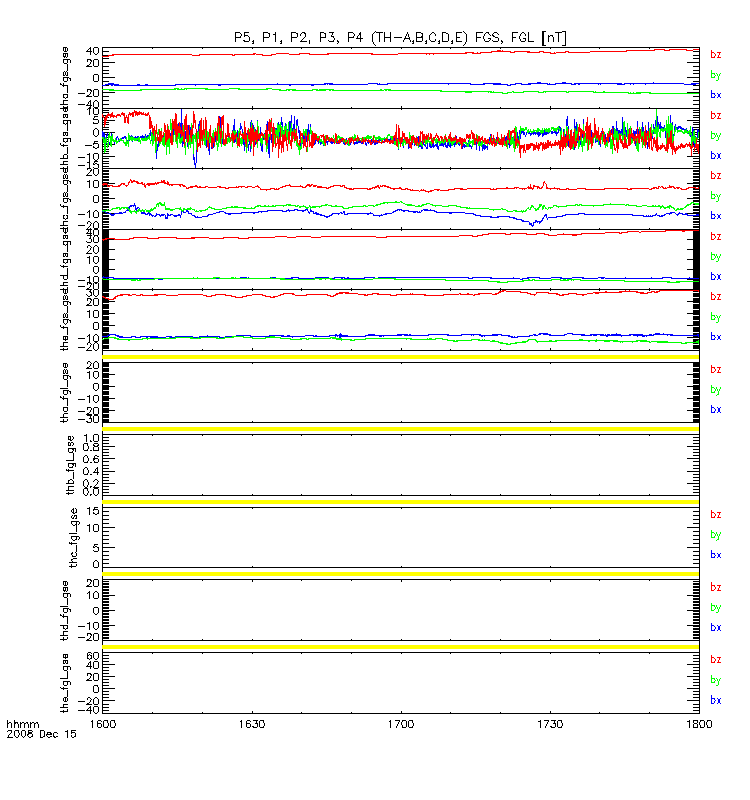Image resolution: width=750 pixels, height=800 pixels.
Task: Select the bx legend label of the the_fgs_gse panel
Action: pyautogui.click(x=715, y=337)
